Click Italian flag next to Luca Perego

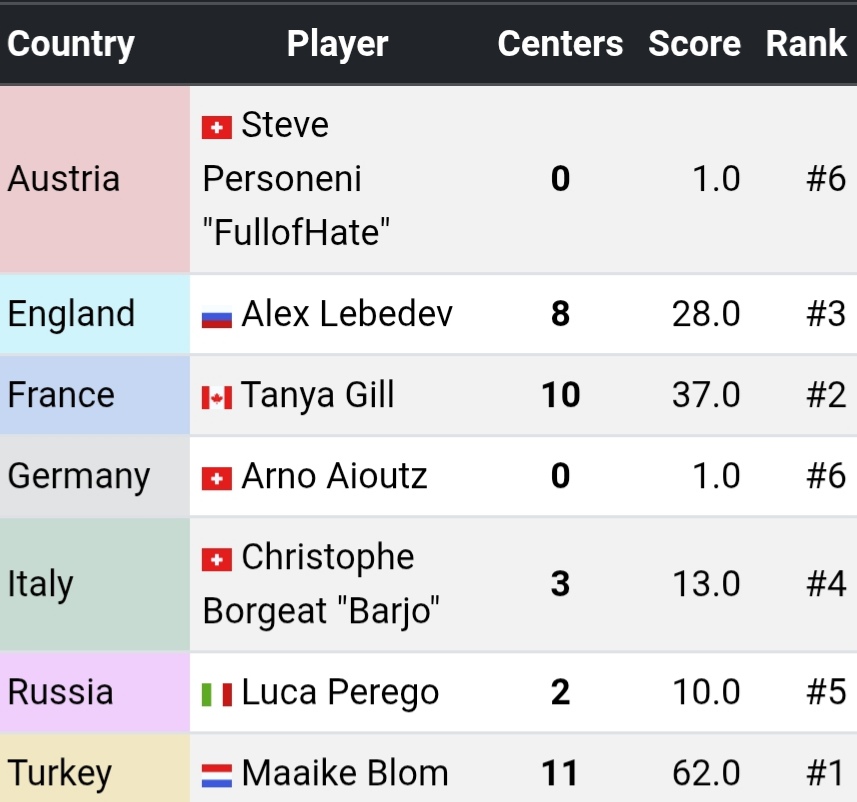(x=217, y=693)
